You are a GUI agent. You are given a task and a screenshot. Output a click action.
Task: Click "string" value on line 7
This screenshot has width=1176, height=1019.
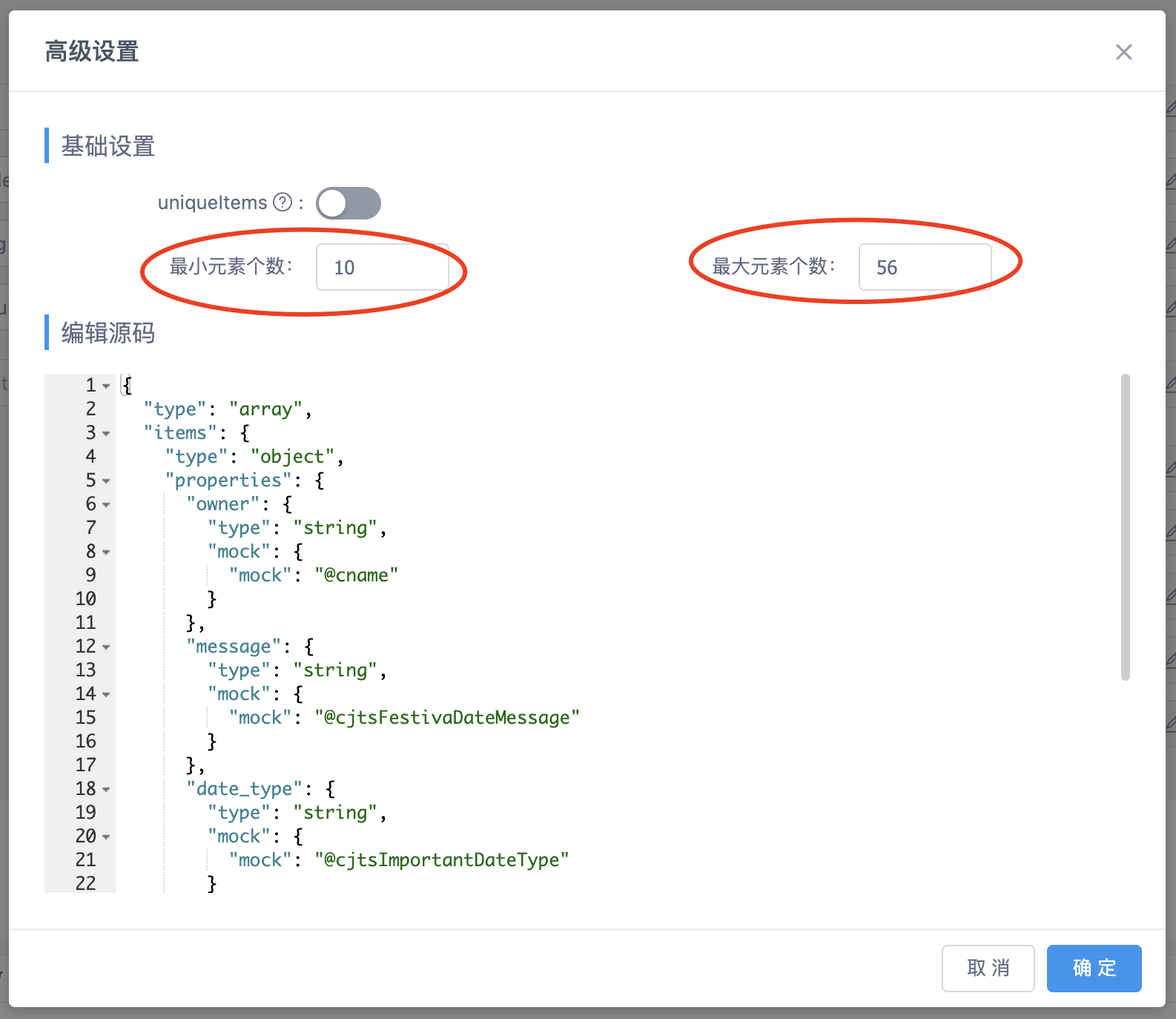335,527
